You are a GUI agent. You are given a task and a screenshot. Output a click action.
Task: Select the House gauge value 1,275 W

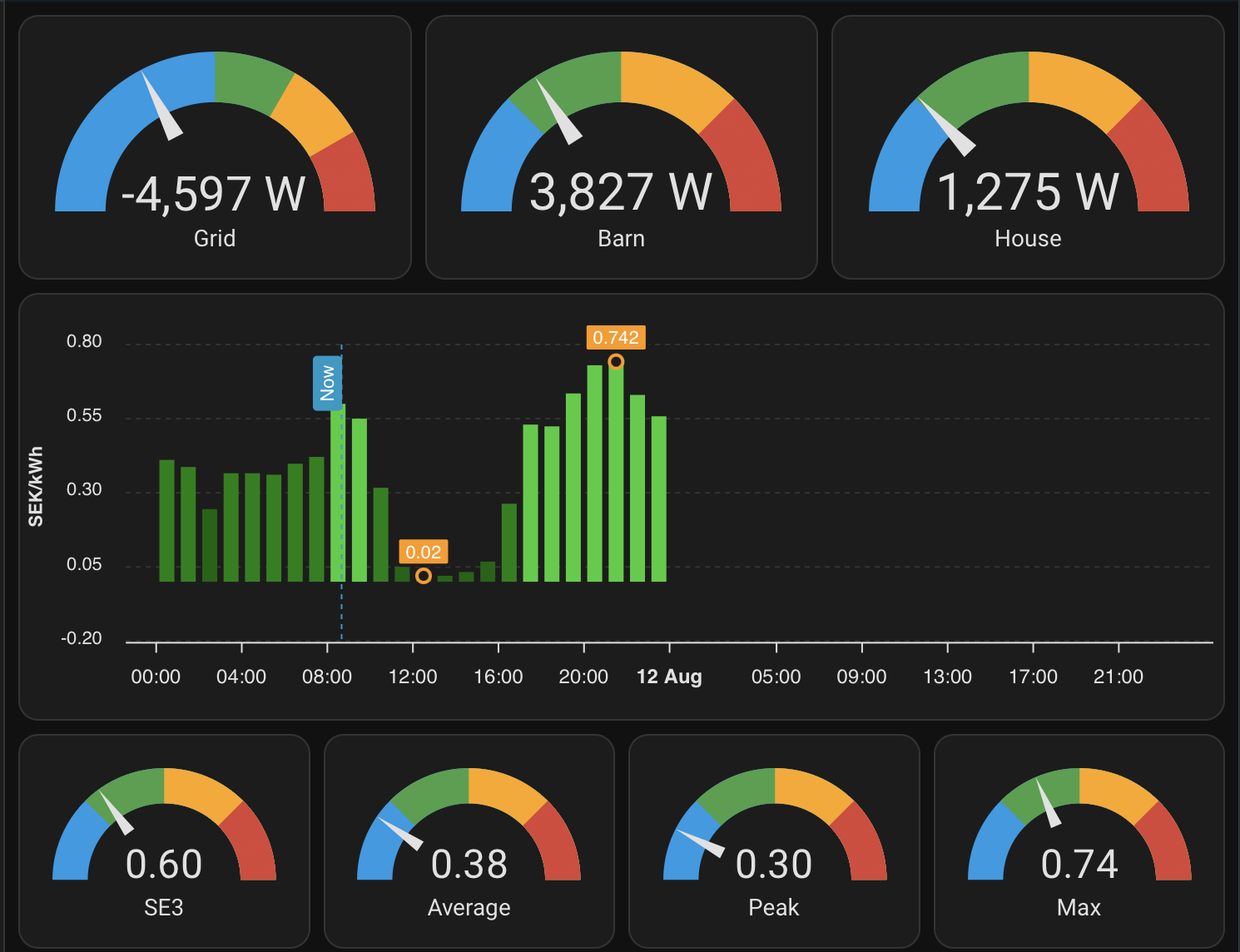pos(1028,192)
